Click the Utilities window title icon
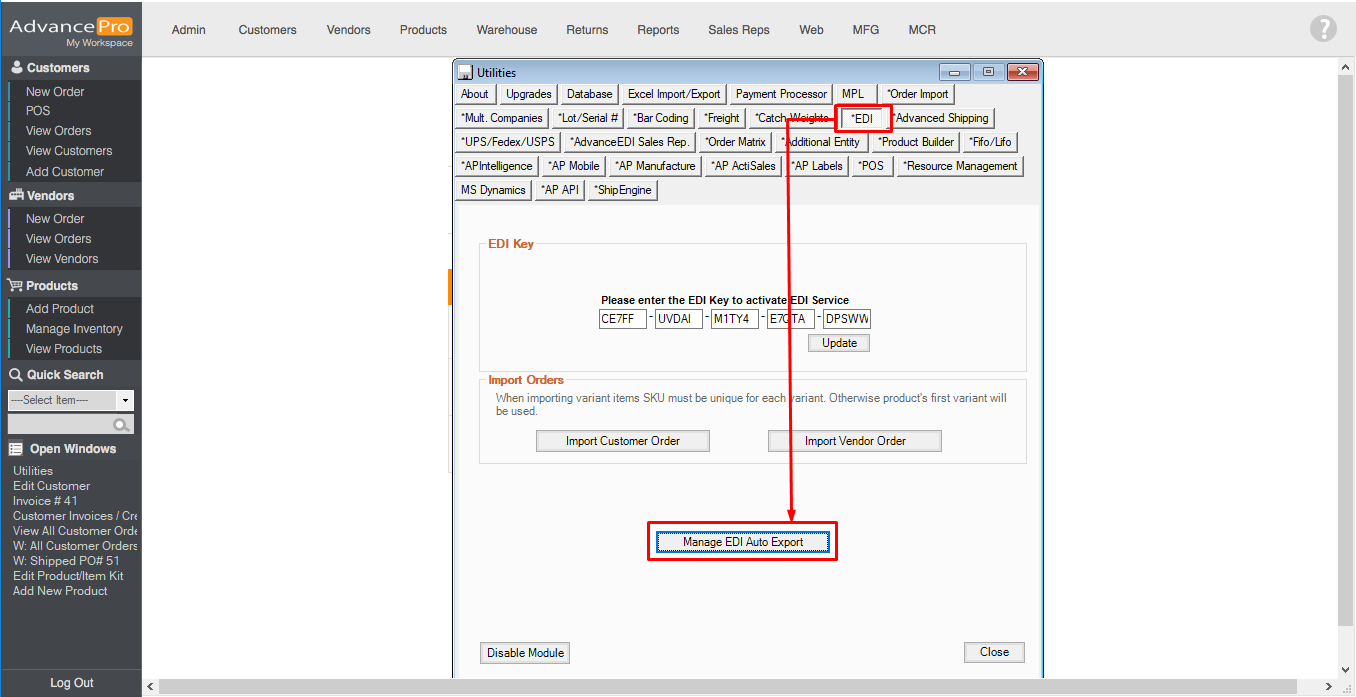The height and width of the screenshot is (697, 1356). (x=464, y=73)
